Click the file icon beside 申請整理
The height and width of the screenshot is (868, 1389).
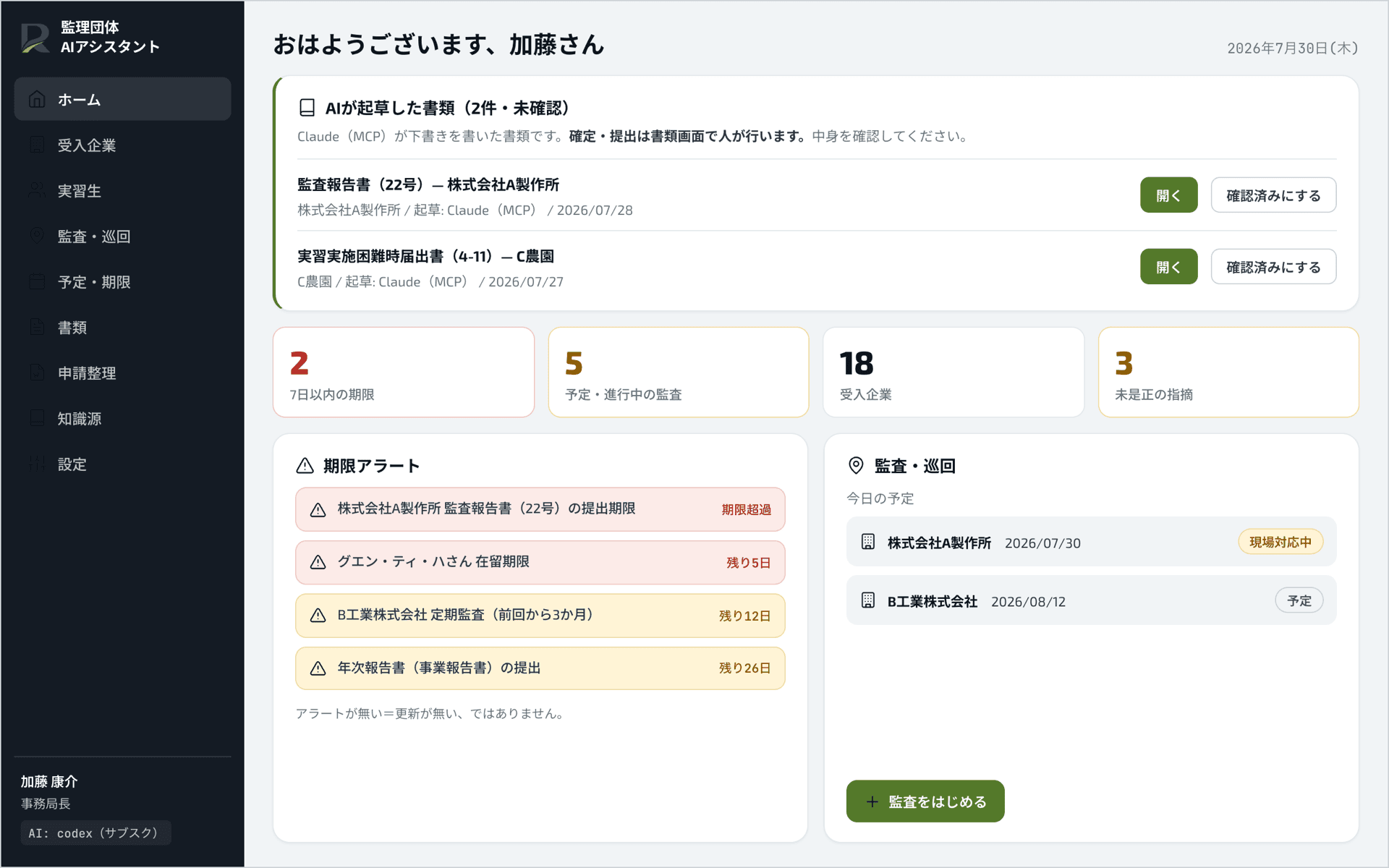tap(37, 373)
